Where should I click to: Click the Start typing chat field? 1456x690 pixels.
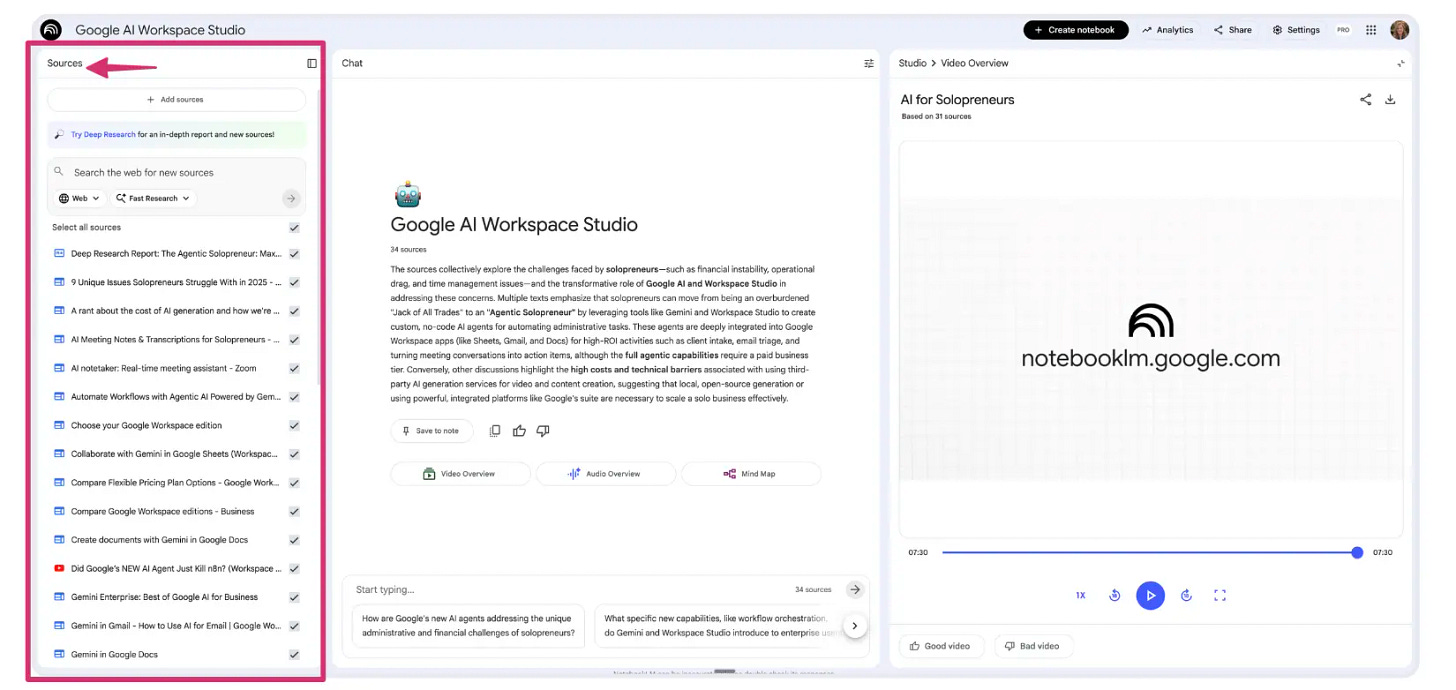(500, 589)
